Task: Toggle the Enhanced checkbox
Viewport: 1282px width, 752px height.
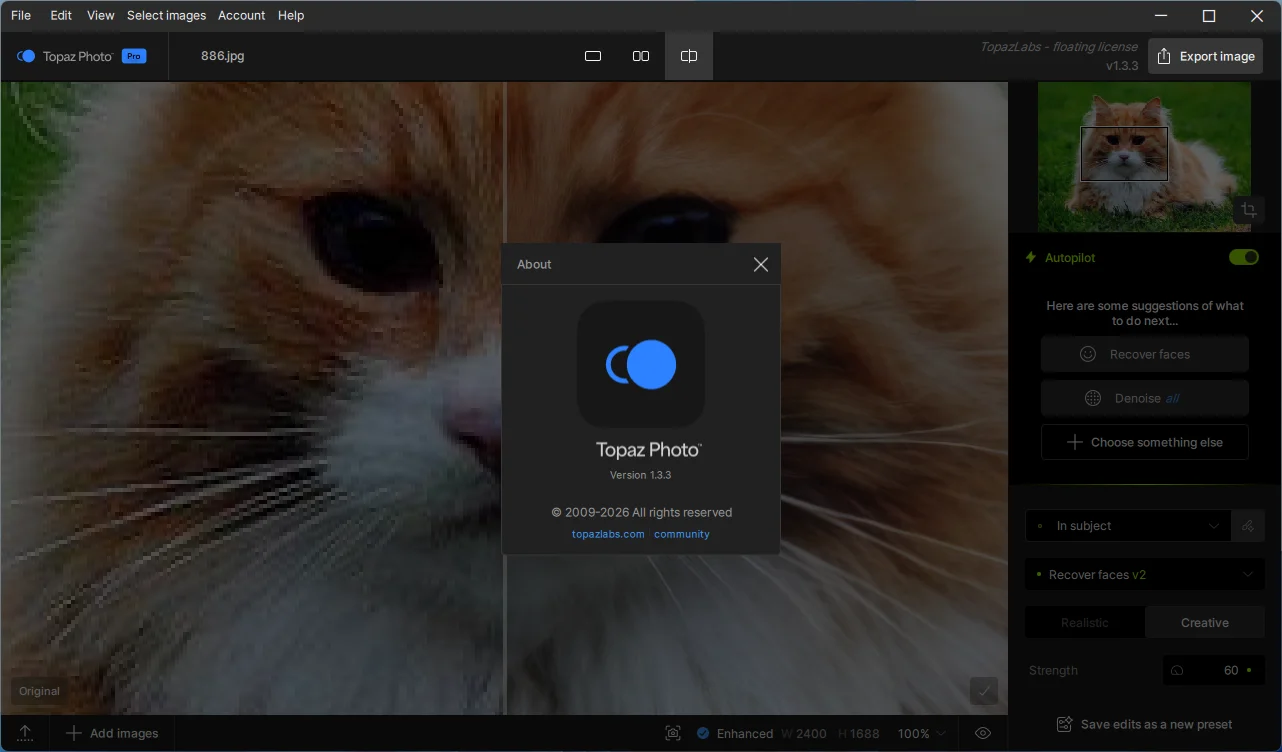Action: tap(703, 733)
